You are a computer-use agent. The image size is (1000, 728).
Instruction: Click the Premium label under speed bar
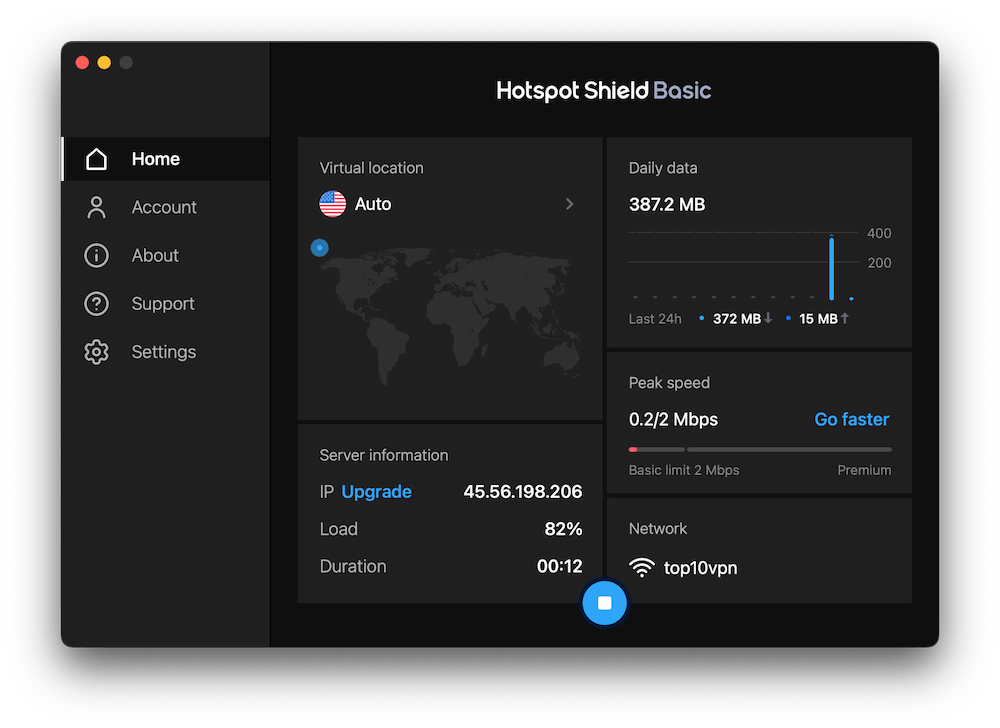point(864,470)
